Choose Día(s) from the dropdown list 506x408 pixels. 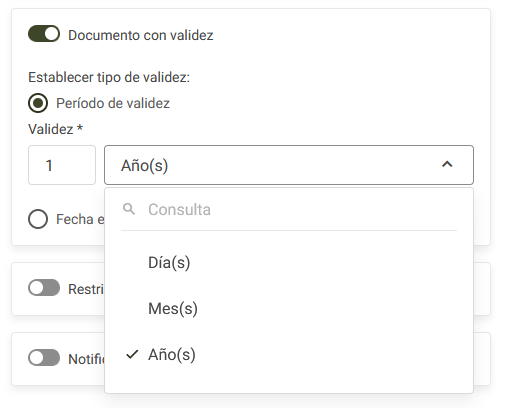pyautogui.click(x=289, y=263)
